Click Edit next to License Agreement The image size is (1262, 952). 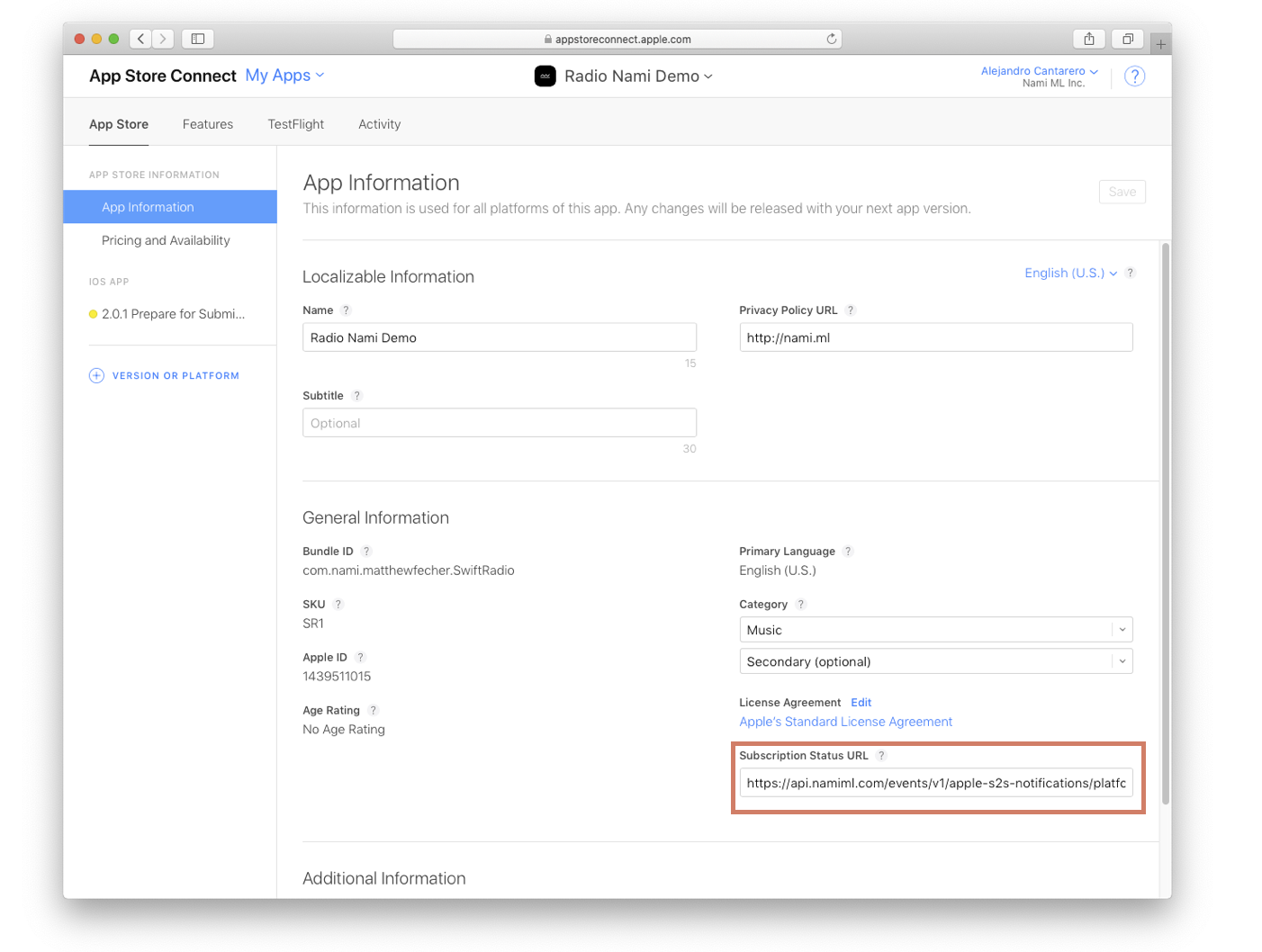[x=861, y=703]
